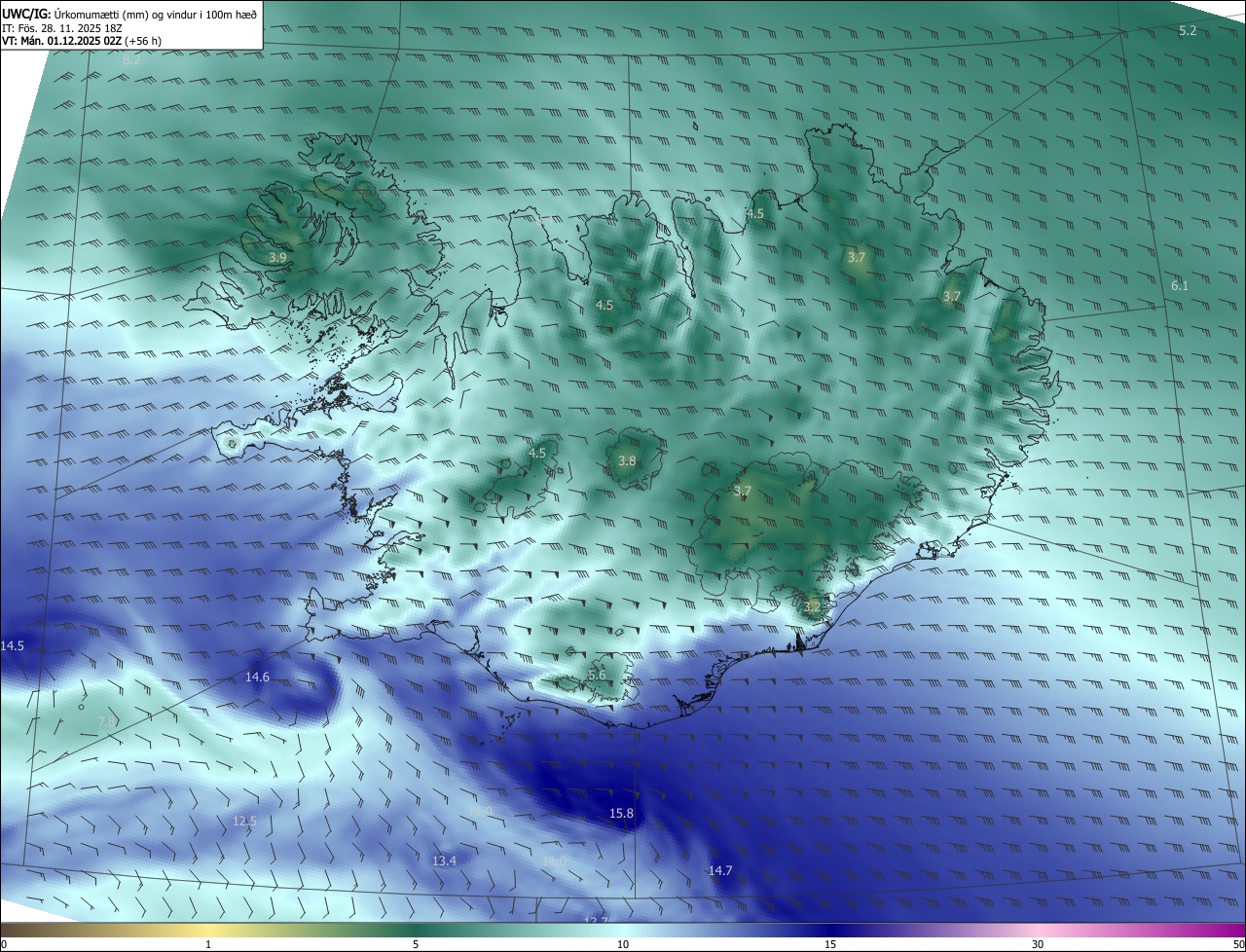
Task: Select the 'IT: Fös. 28. 11. 2025 18Z' line
Action: pos(62,28)
